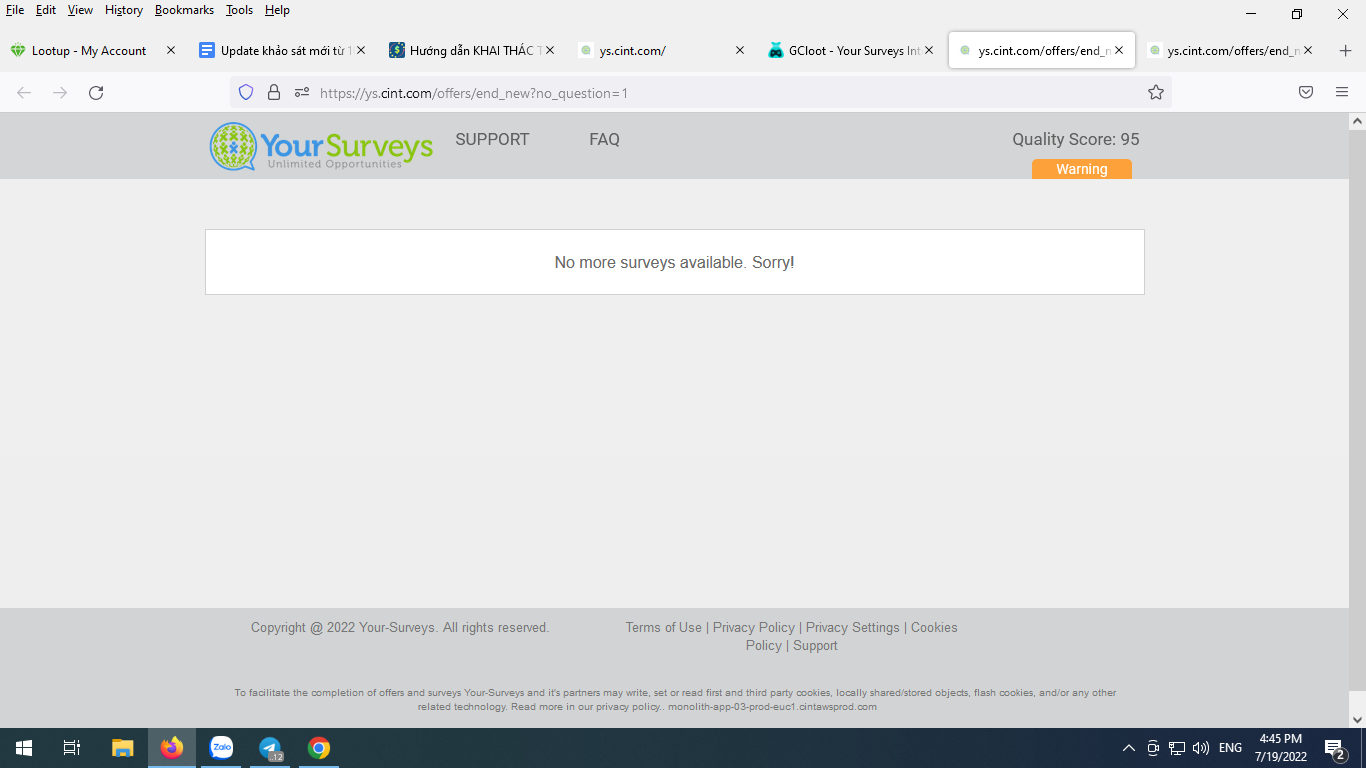Close the GCloot - Your Surveys tab
This screenshot has width=1366, height=768.
coord(929,51)
